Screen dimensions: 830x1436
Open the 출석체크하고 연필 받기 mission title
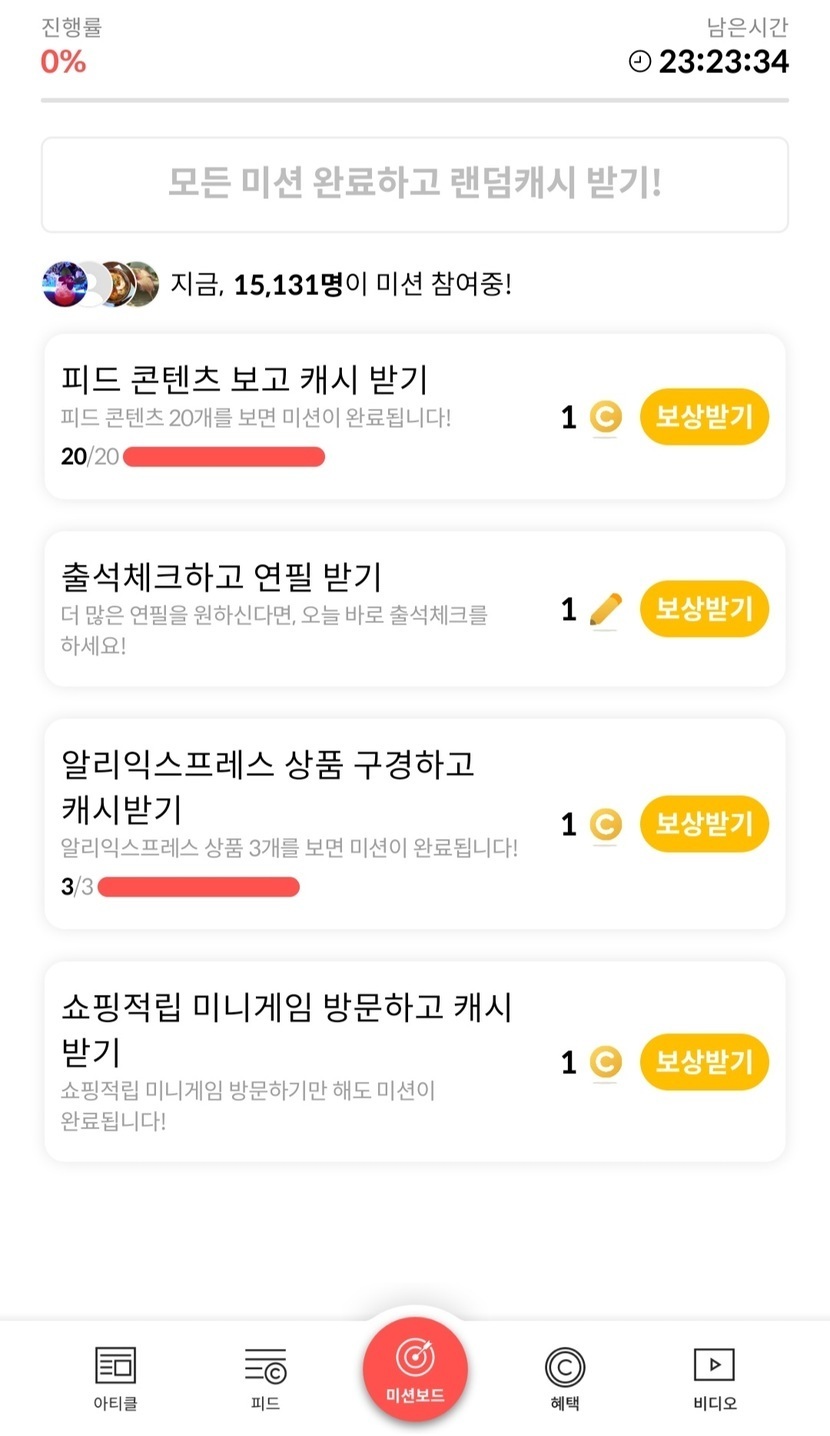point(222,576)
